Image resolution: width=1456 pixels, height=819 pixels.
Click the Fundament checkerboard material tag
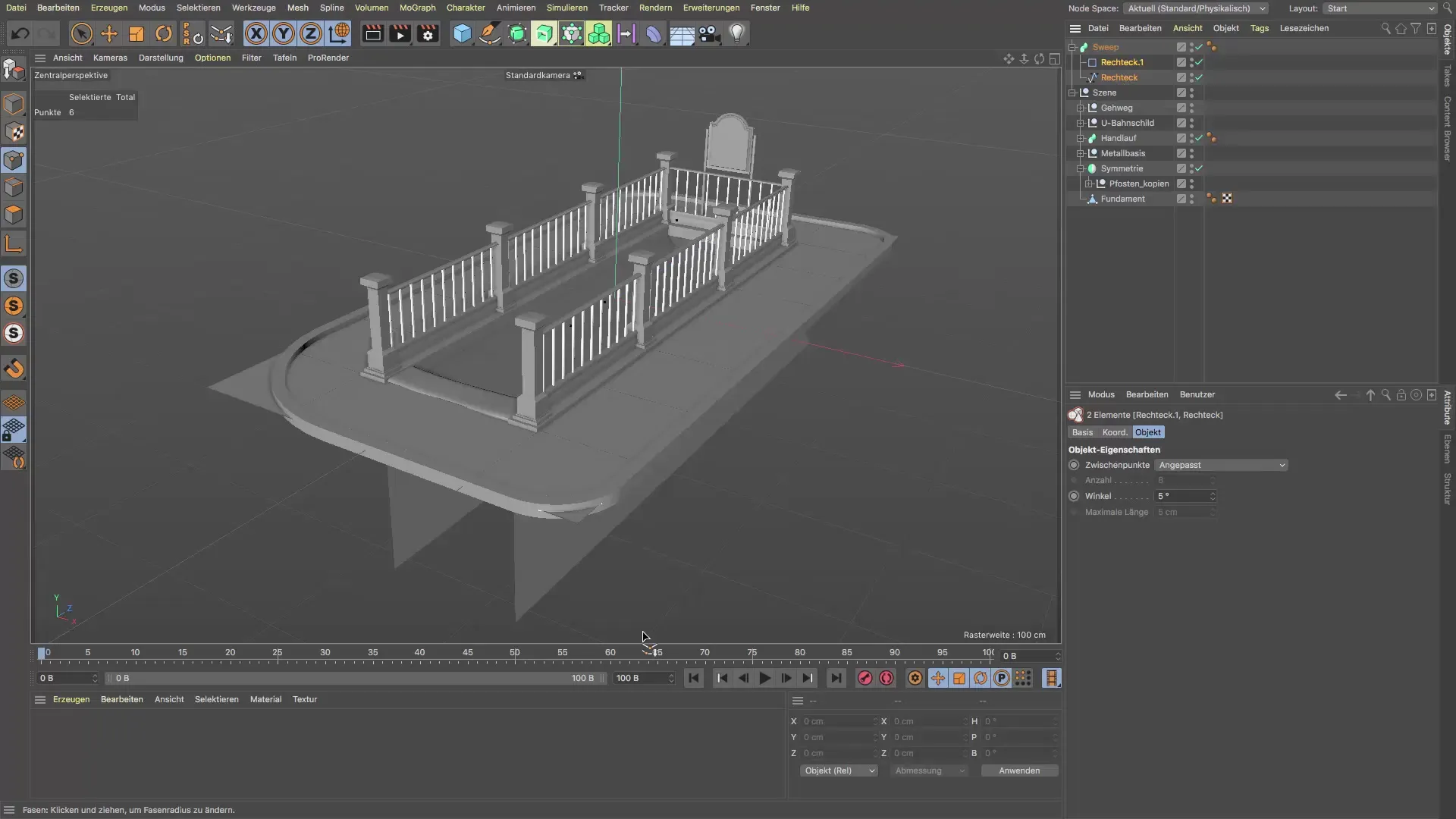point(1227,199)
